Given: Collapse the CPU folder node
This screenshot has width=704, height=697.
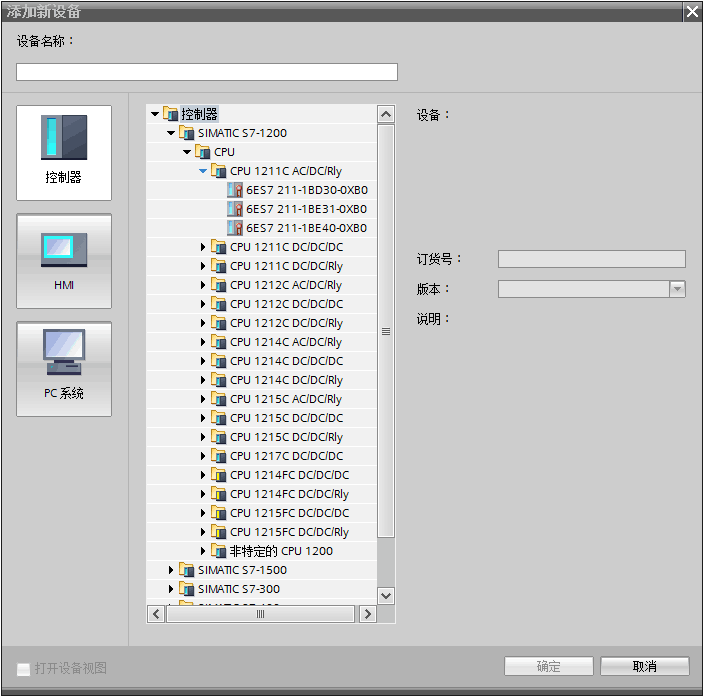Looking at the screenshot, I should 187,152.
